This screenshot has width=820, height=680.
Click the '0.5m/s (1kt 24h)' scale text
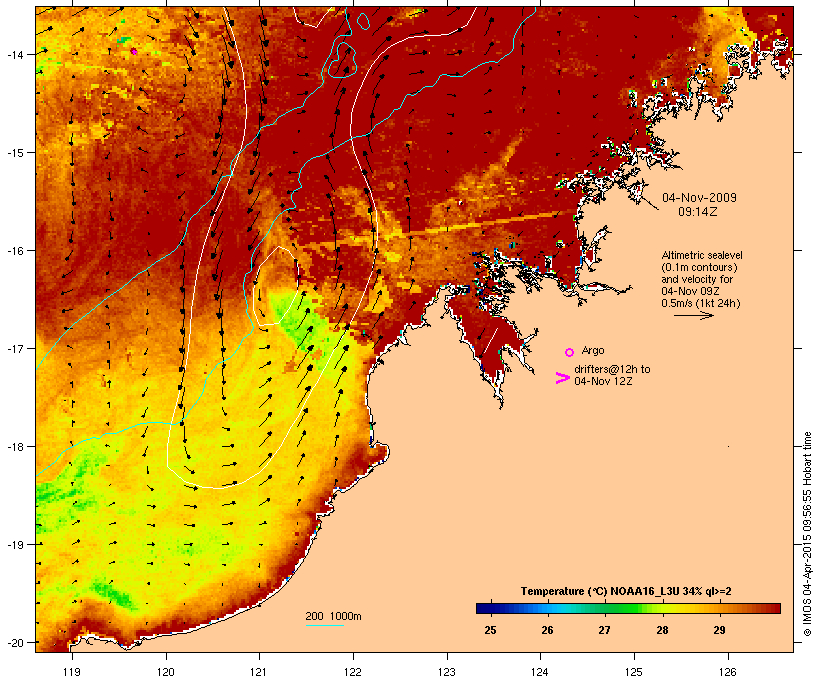701,303
